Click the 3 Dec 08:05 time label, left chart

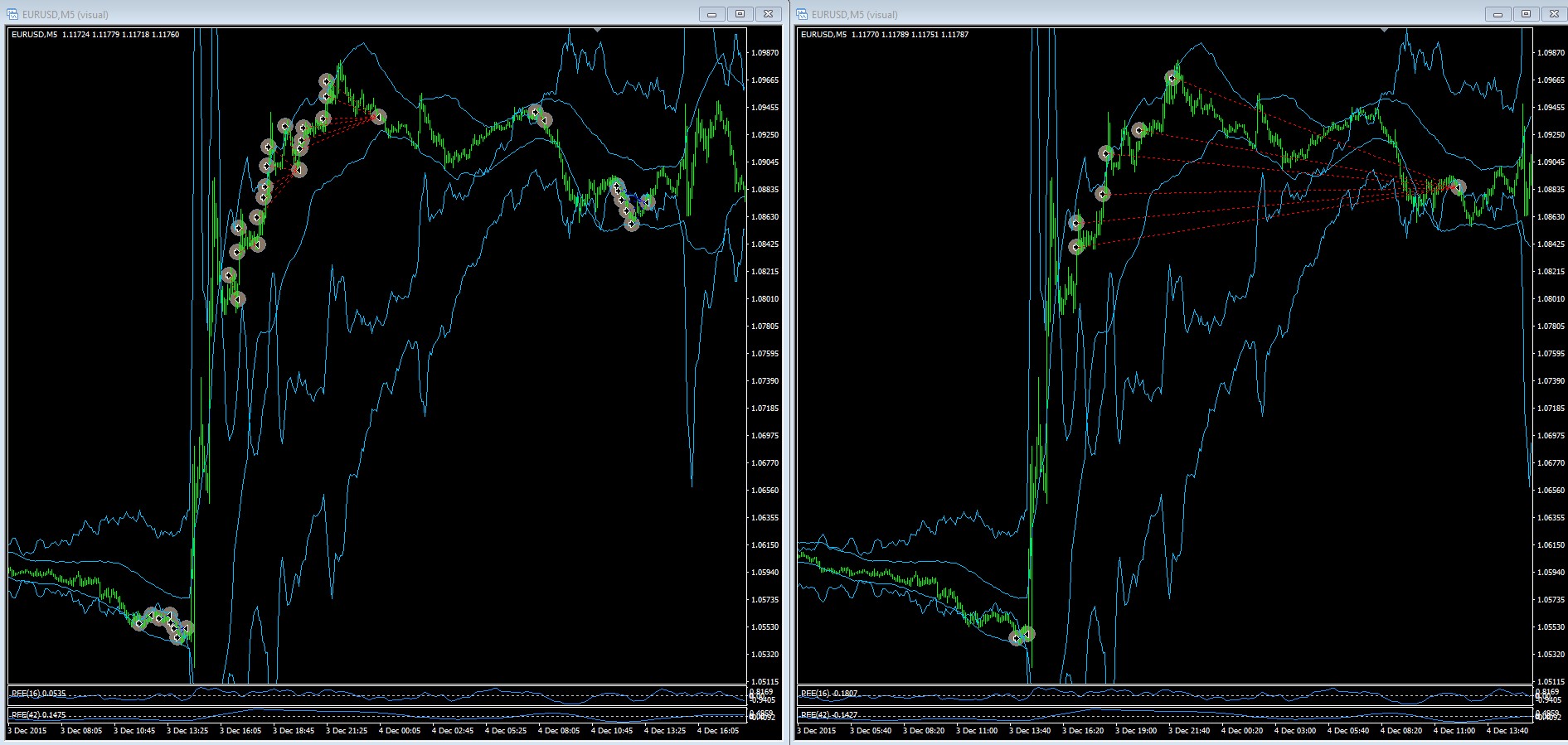point(81,731)
